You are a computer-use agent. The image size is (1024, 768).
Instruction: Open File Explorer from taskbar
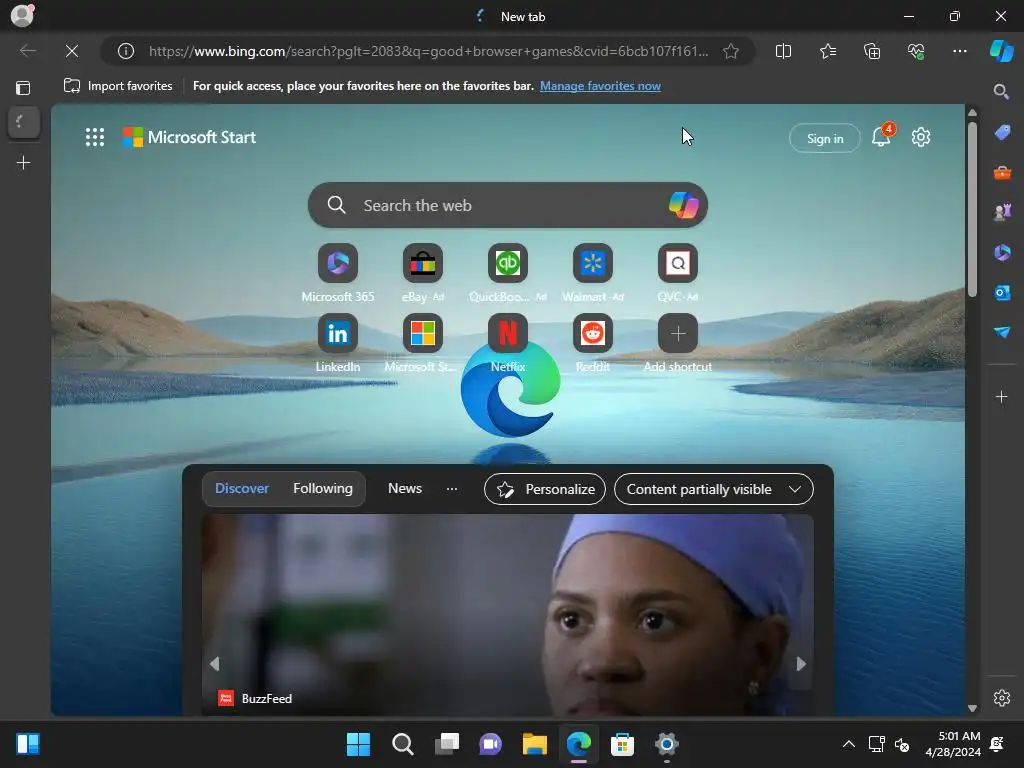pos(534,744)
